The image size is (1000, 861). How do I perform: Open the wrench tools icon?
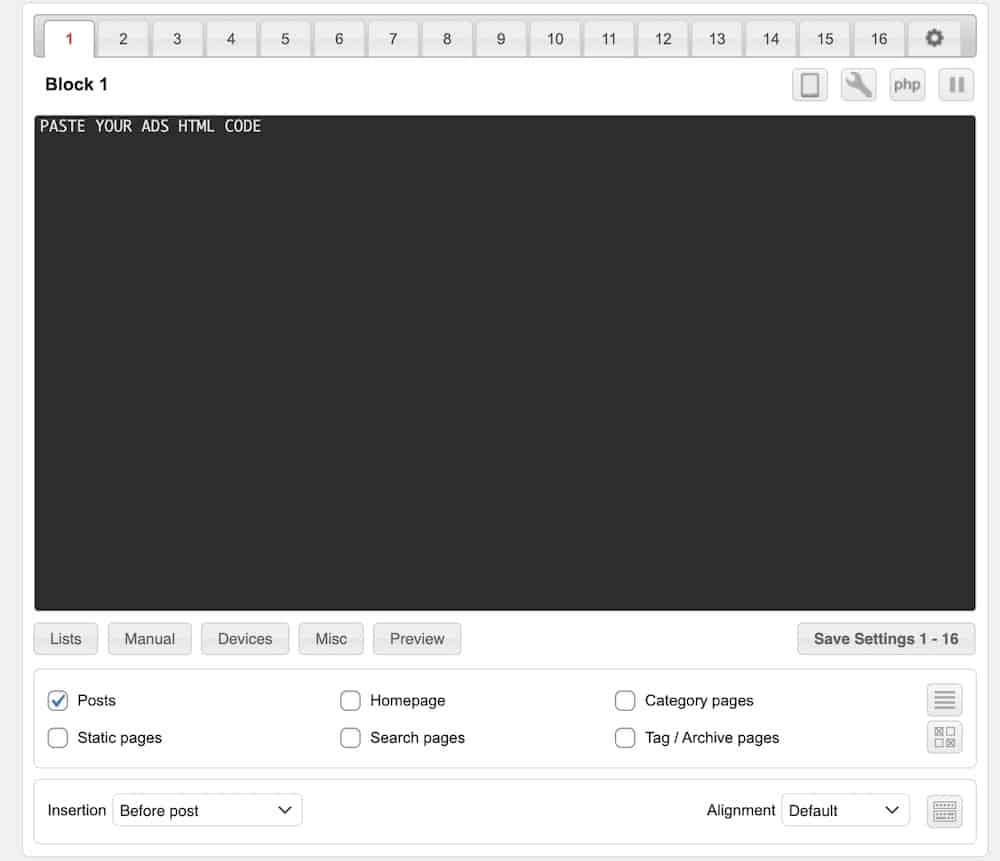coord(858,85)
